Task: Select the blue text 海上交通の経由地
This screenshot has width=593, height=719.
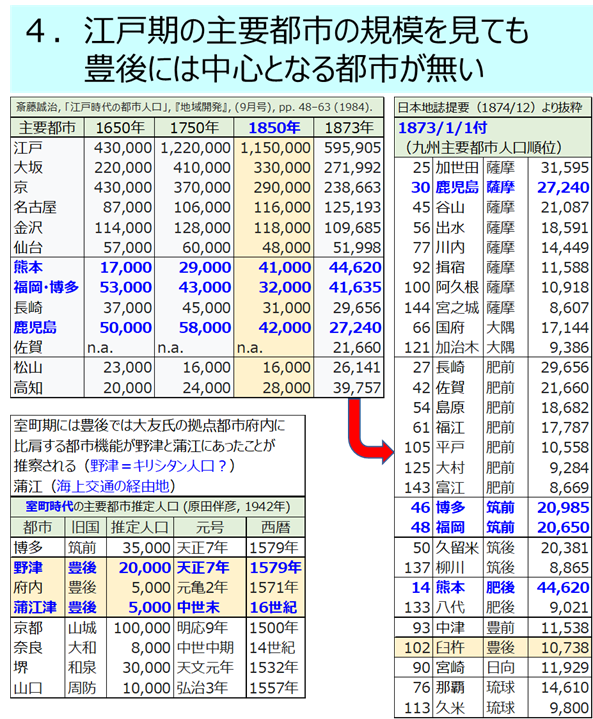Action: tap(112, 486)
